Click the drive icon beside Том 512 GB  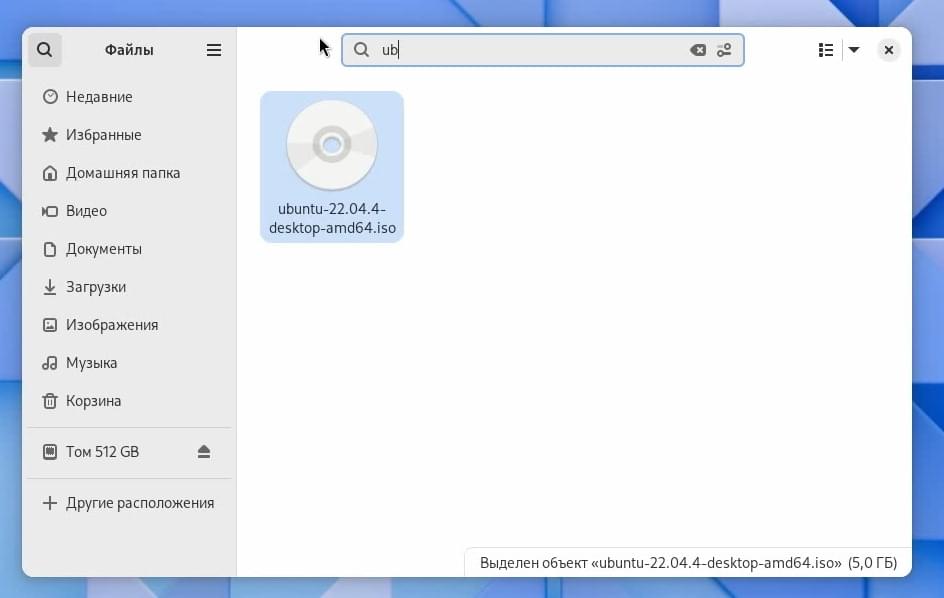click(50, 452)
